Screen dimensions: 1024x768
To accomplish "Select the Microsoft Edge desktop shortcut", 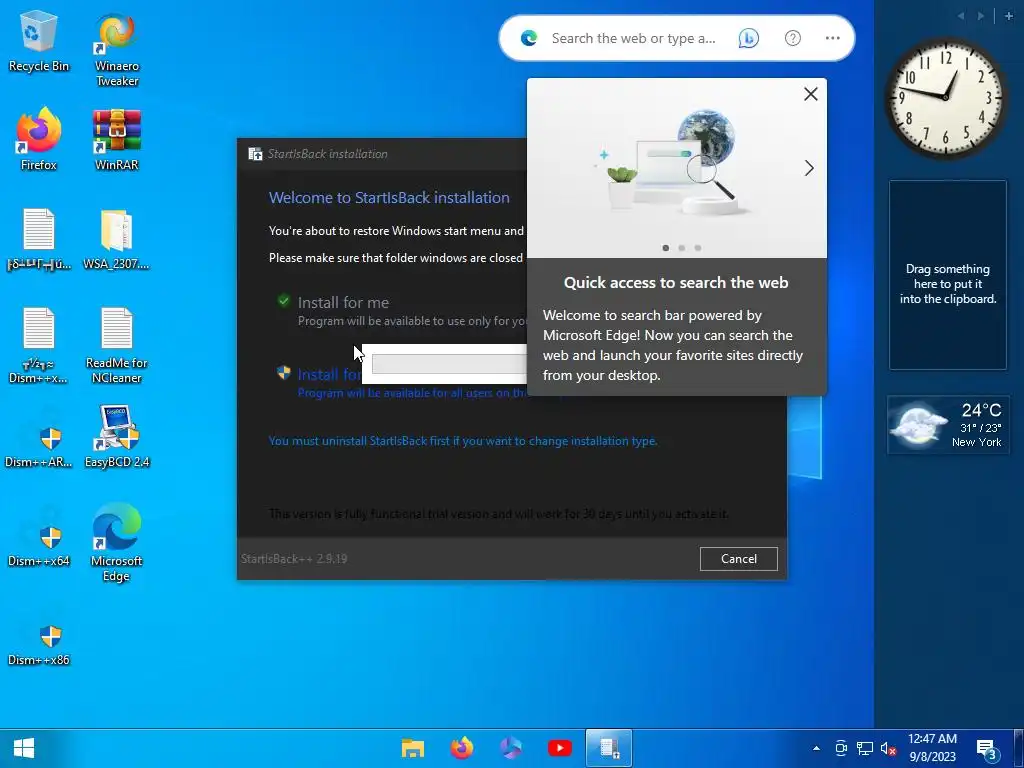I will pyautogui.click(x=116, y=542).
